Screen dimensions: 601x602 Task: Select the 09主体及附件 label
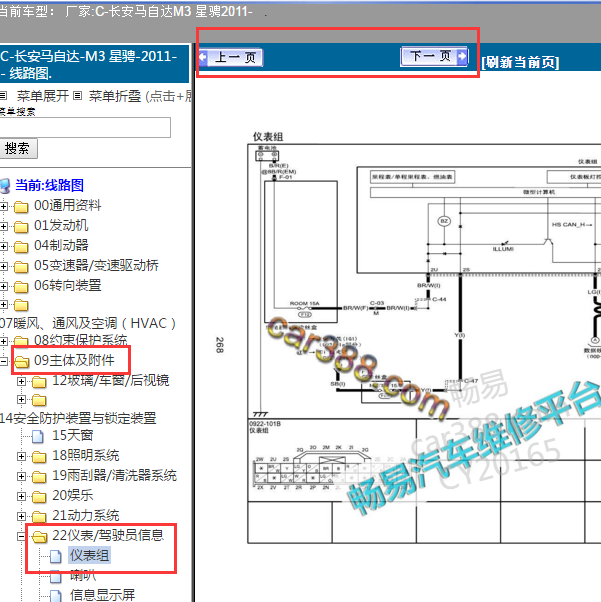74,360
